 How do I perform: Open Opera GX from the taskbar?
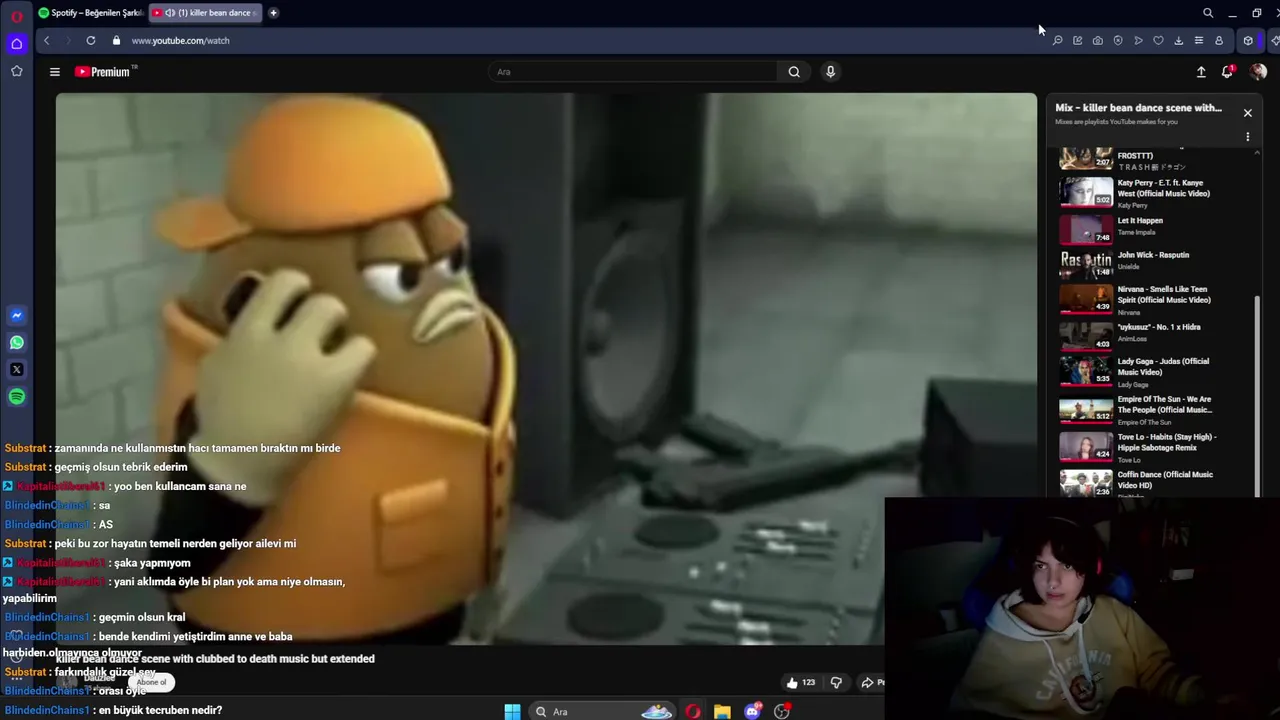tap(693, 712)
